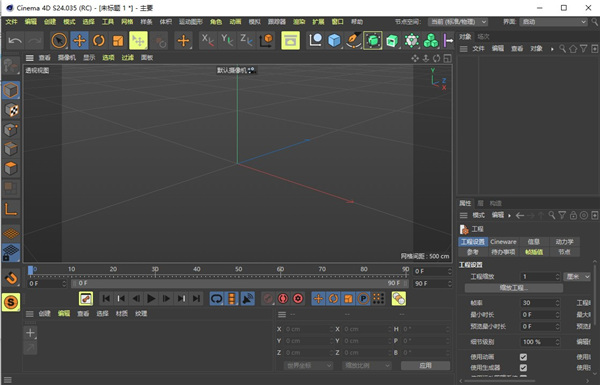
Task: Select Model mode cube in left sidebar
Action: tap(11, 90)
